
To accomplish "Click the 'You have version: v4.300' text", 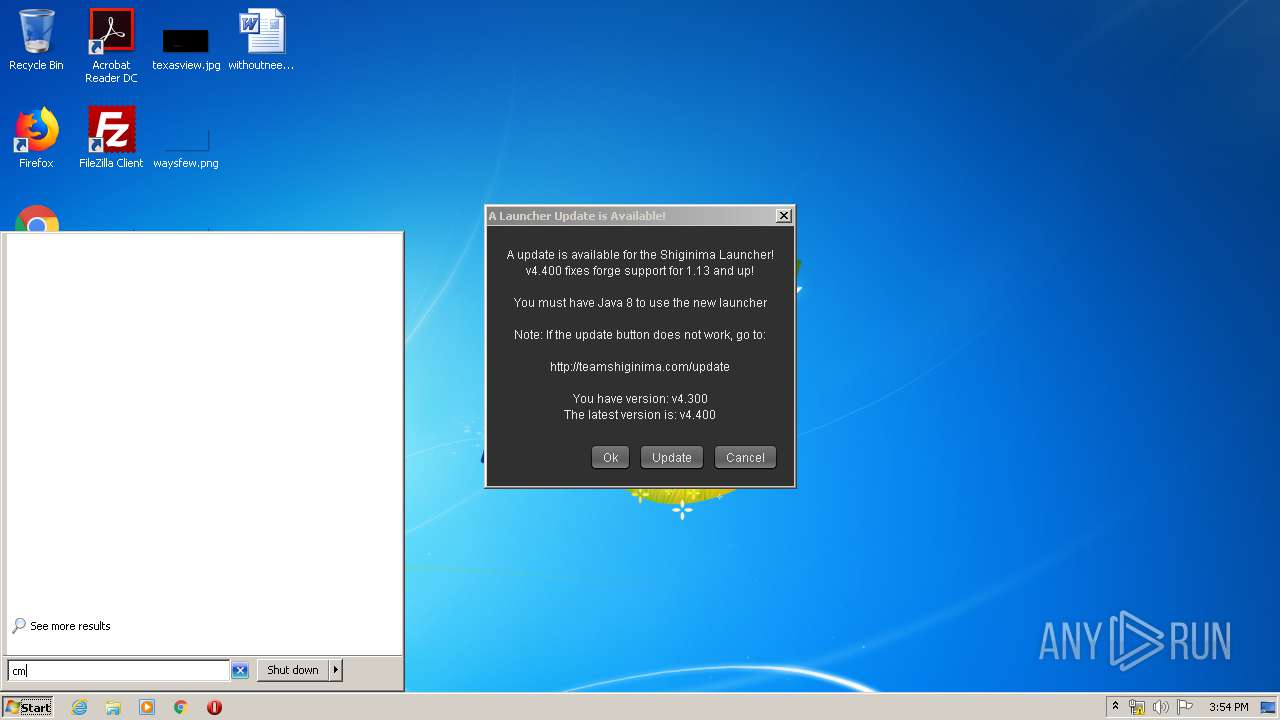I will point(640,399).
